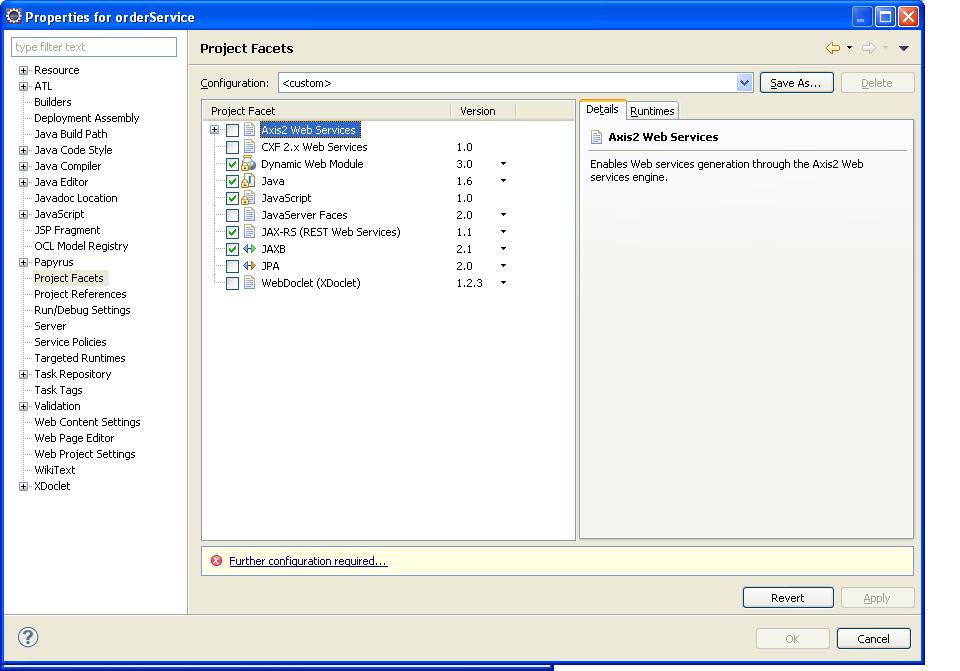Click the OK button
Screen dimensions: 960x671
tap(792, 639)
